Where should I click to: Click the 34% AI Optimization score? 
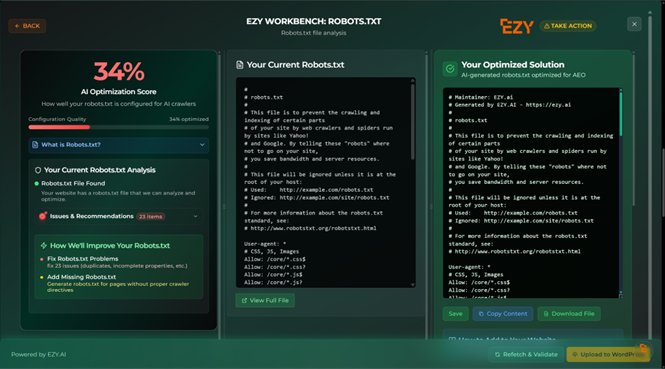click(119, 71)
